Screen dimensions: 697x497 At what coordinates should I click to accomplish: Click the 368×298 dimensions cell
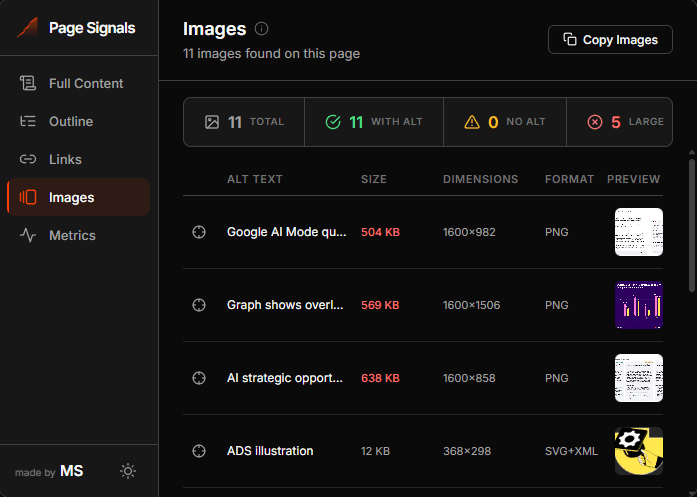467,451
